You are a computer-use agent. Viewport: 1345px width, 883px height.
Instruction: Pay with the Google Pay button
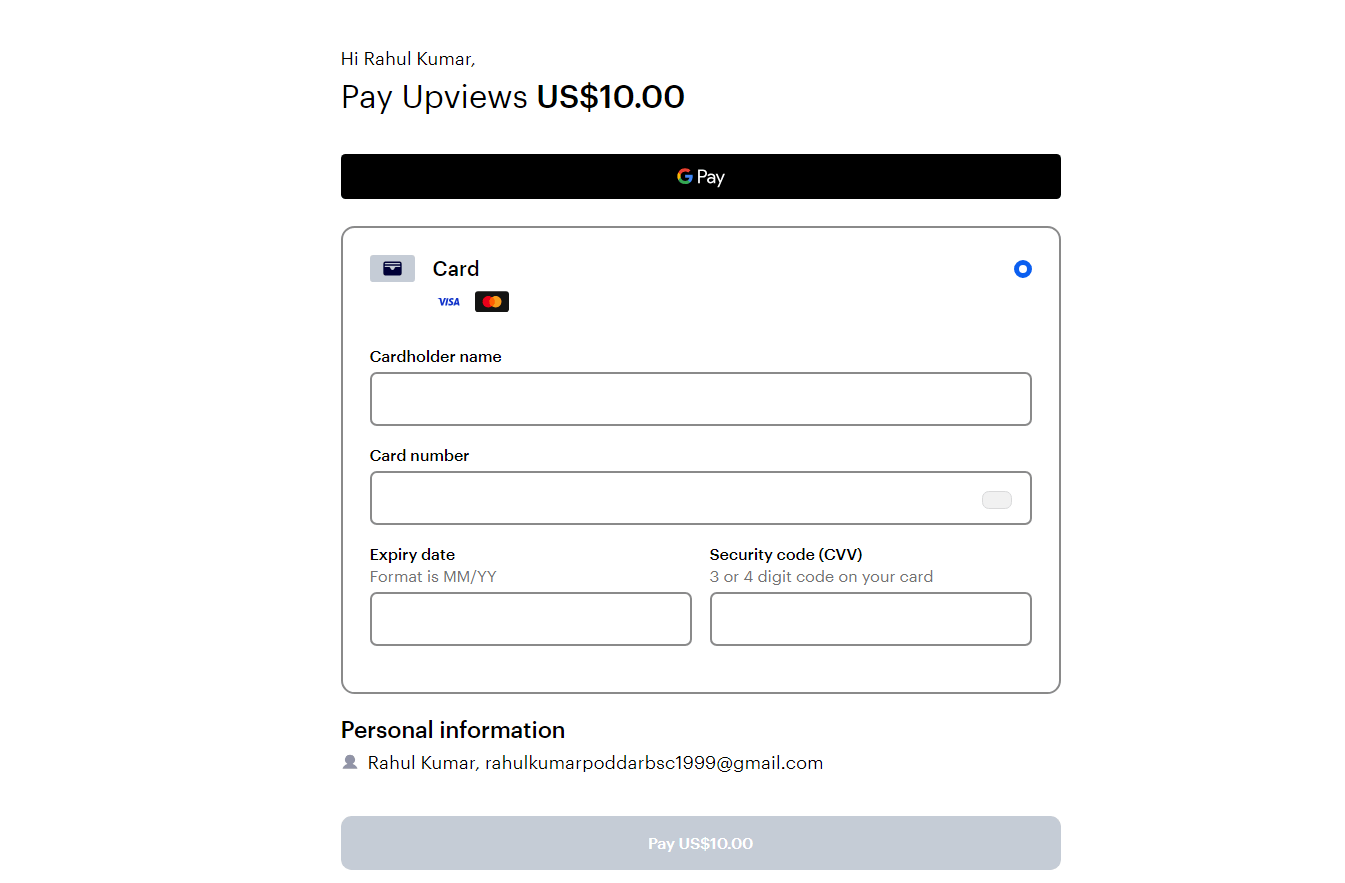pos(700,177)
